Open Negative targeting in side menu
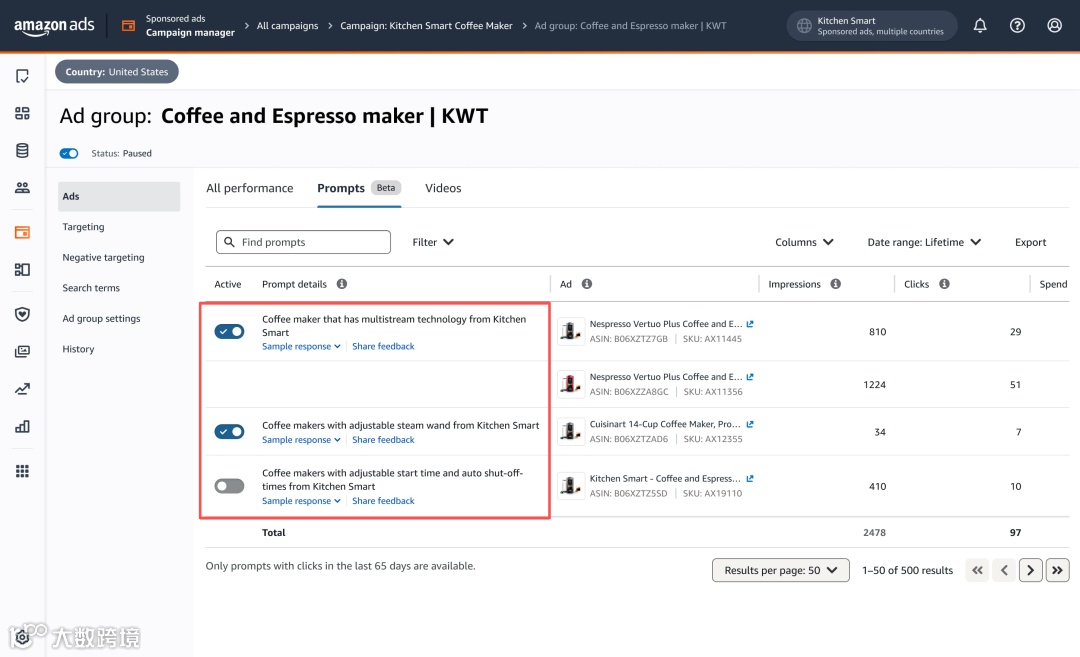 point(103,258)
